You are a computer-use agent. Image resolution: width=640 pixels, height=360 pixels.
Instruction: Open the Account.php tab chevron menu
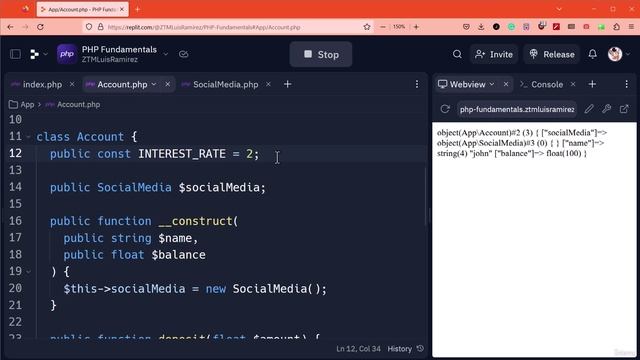[154, 84]
